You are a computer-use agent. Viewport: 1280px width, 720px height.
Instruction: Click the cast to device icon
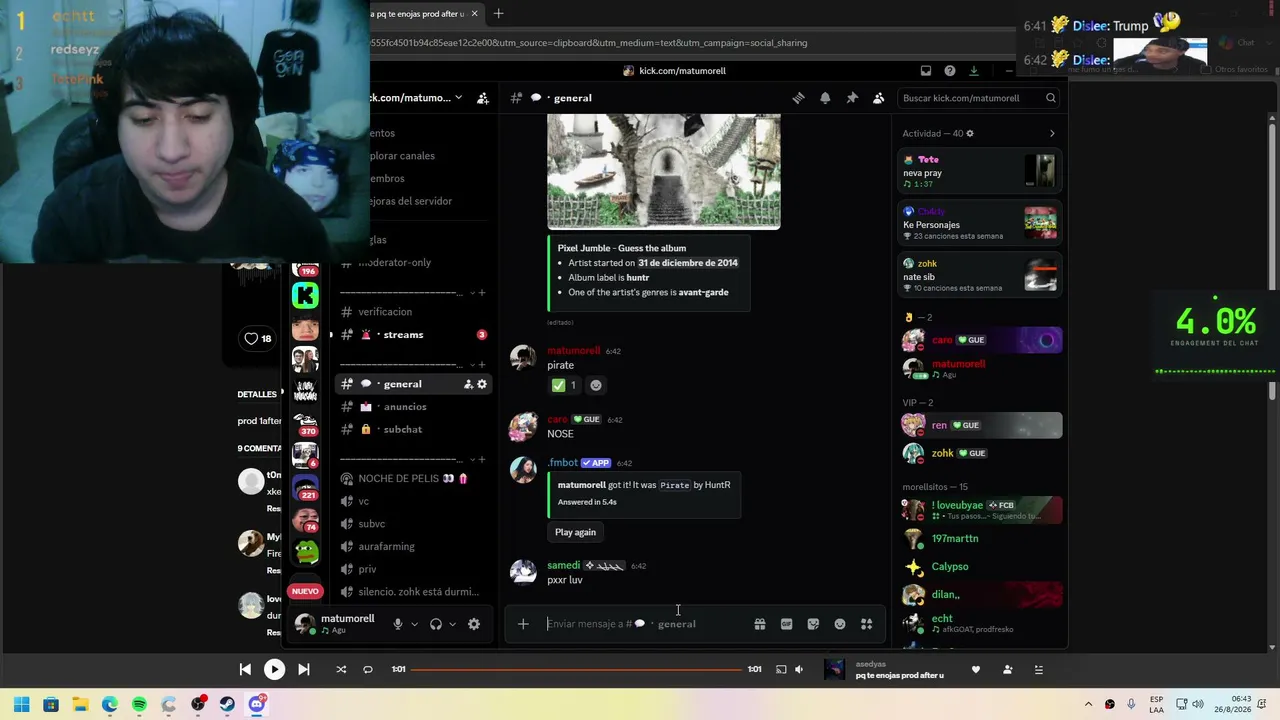point(781,669)
